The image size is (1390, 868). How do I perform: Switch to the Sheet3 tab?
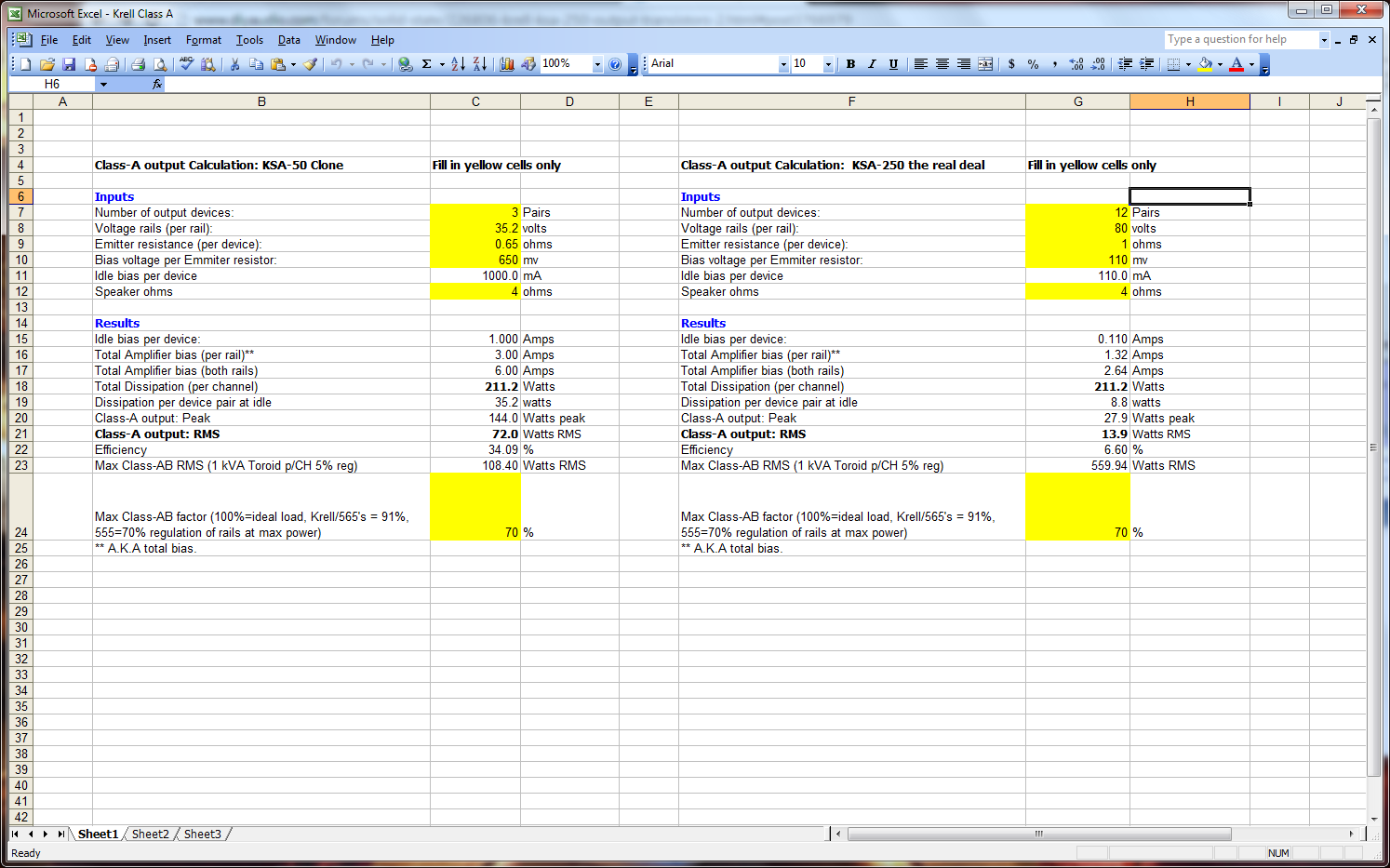pyautogui.click(x=203, y=835)
